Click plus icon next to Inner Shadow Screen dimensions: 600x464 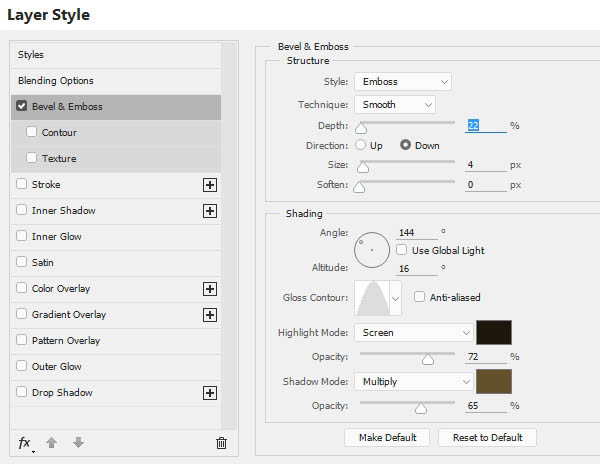coord(210,211)
